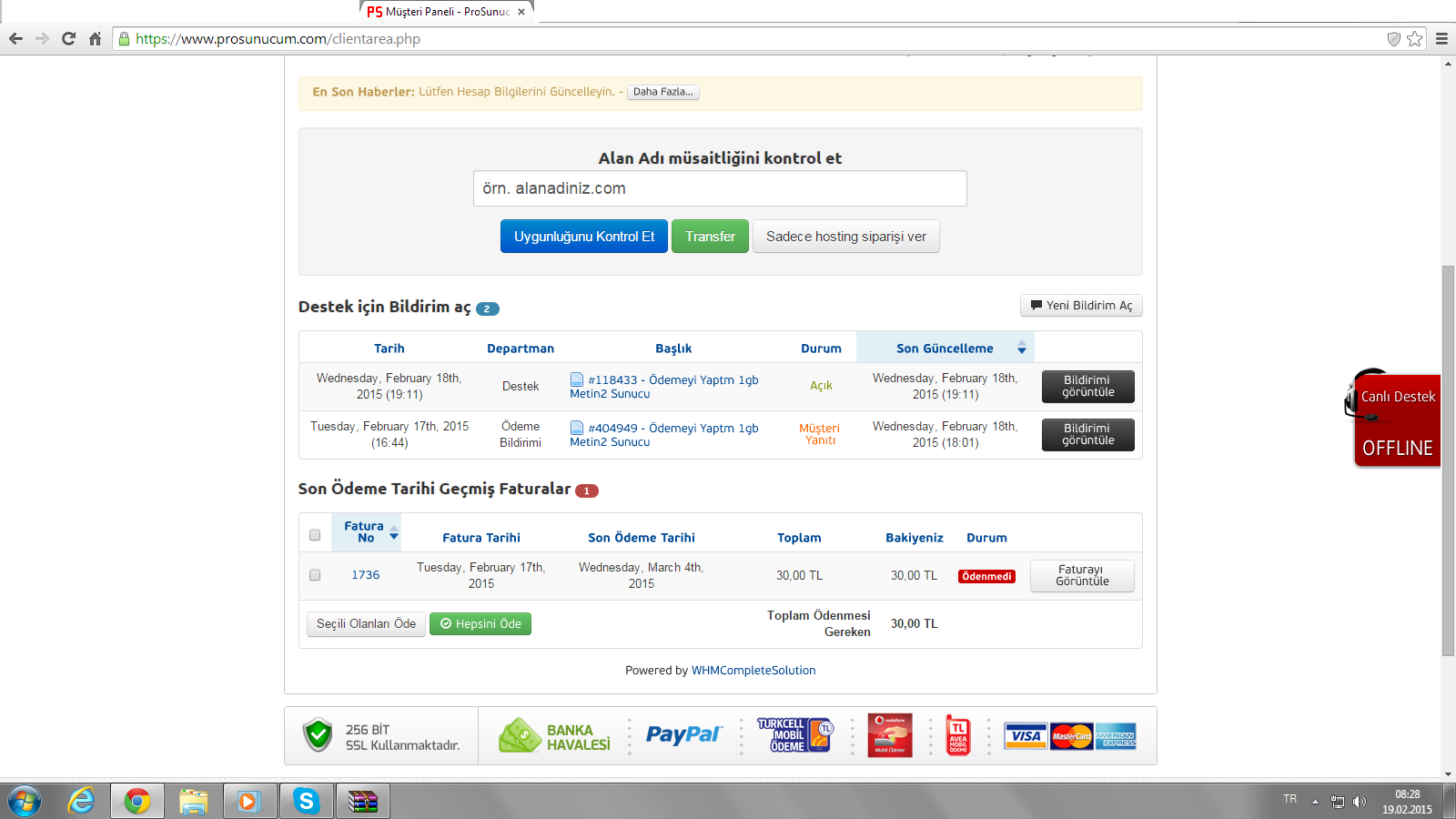This screenshot has width=1456, height=819.
Task: Switch to Müşteri Paneli browser tab
Action: pyautogui.click(x=447, y=12)
